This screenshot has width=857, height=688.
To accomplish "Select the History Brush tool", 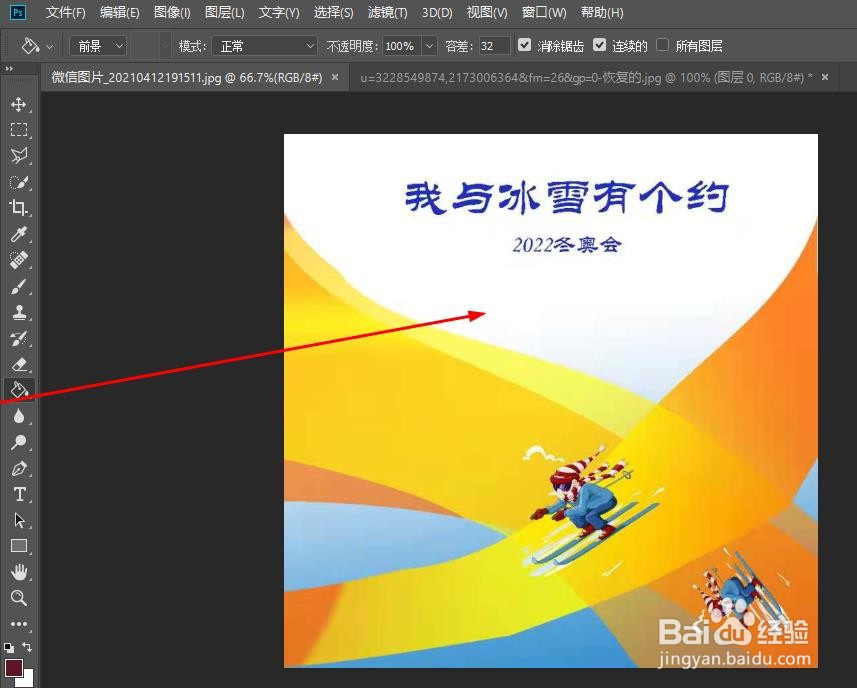I will coord(19,338).
